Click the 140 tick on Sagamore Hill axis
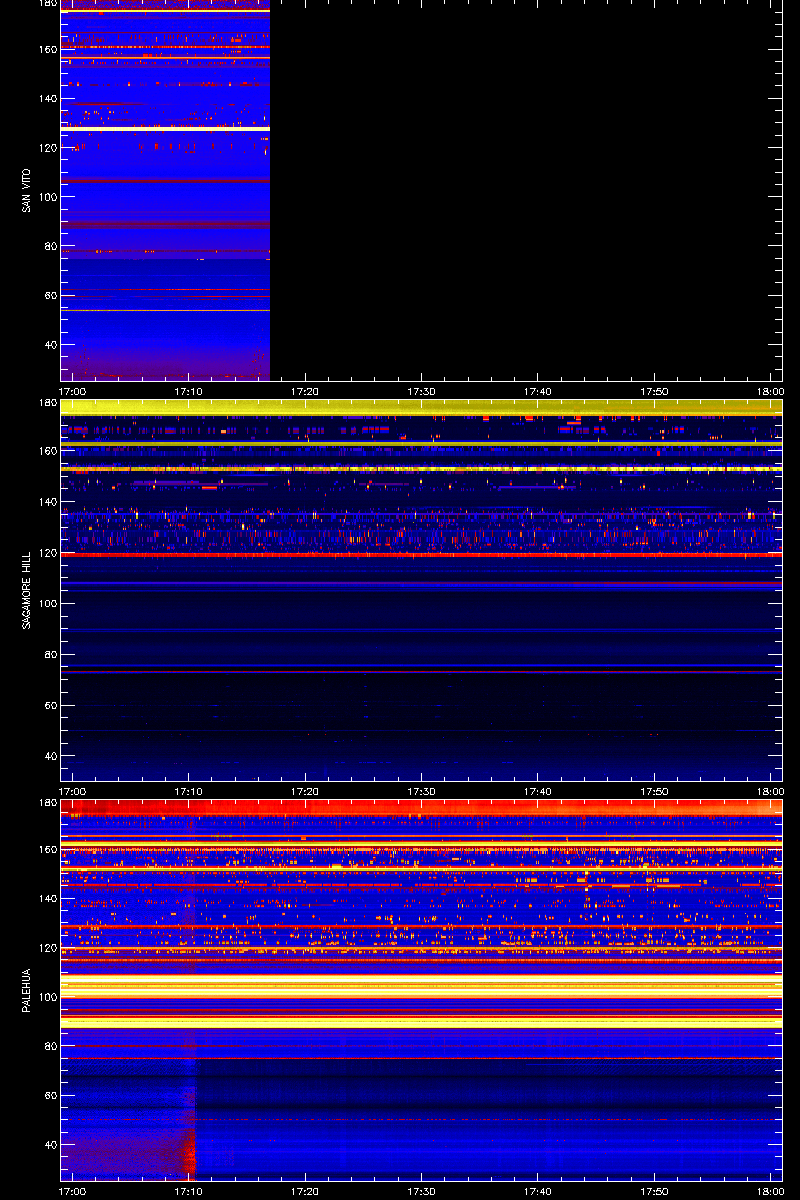 (46, 502)
